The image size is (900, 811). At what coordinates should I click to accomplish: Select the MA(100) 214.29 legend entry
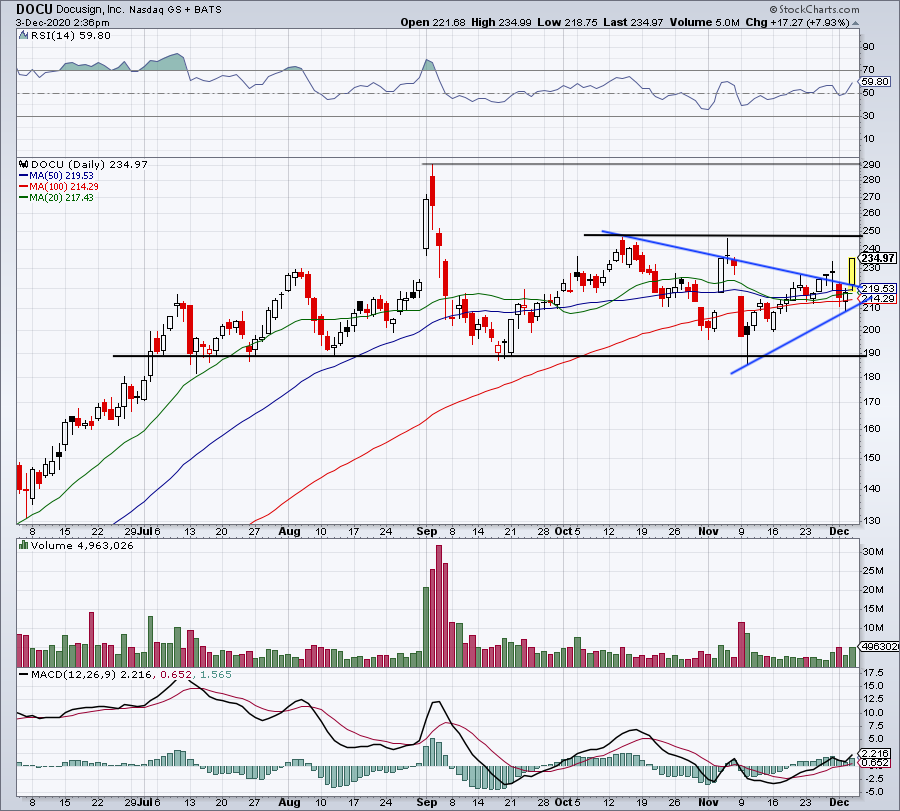(x=59, y=187)
